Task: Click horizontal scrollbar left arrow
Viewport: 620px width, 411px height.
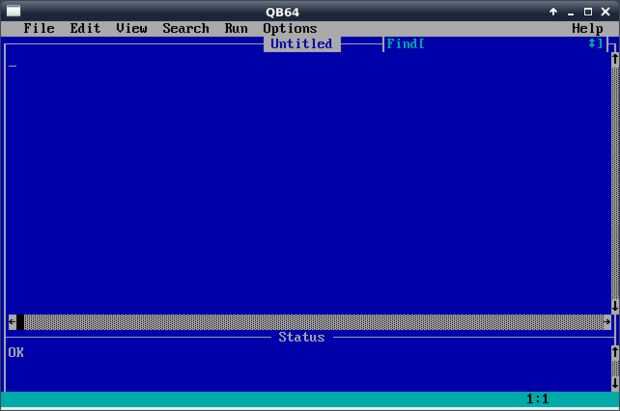Action: click(12, 322)
